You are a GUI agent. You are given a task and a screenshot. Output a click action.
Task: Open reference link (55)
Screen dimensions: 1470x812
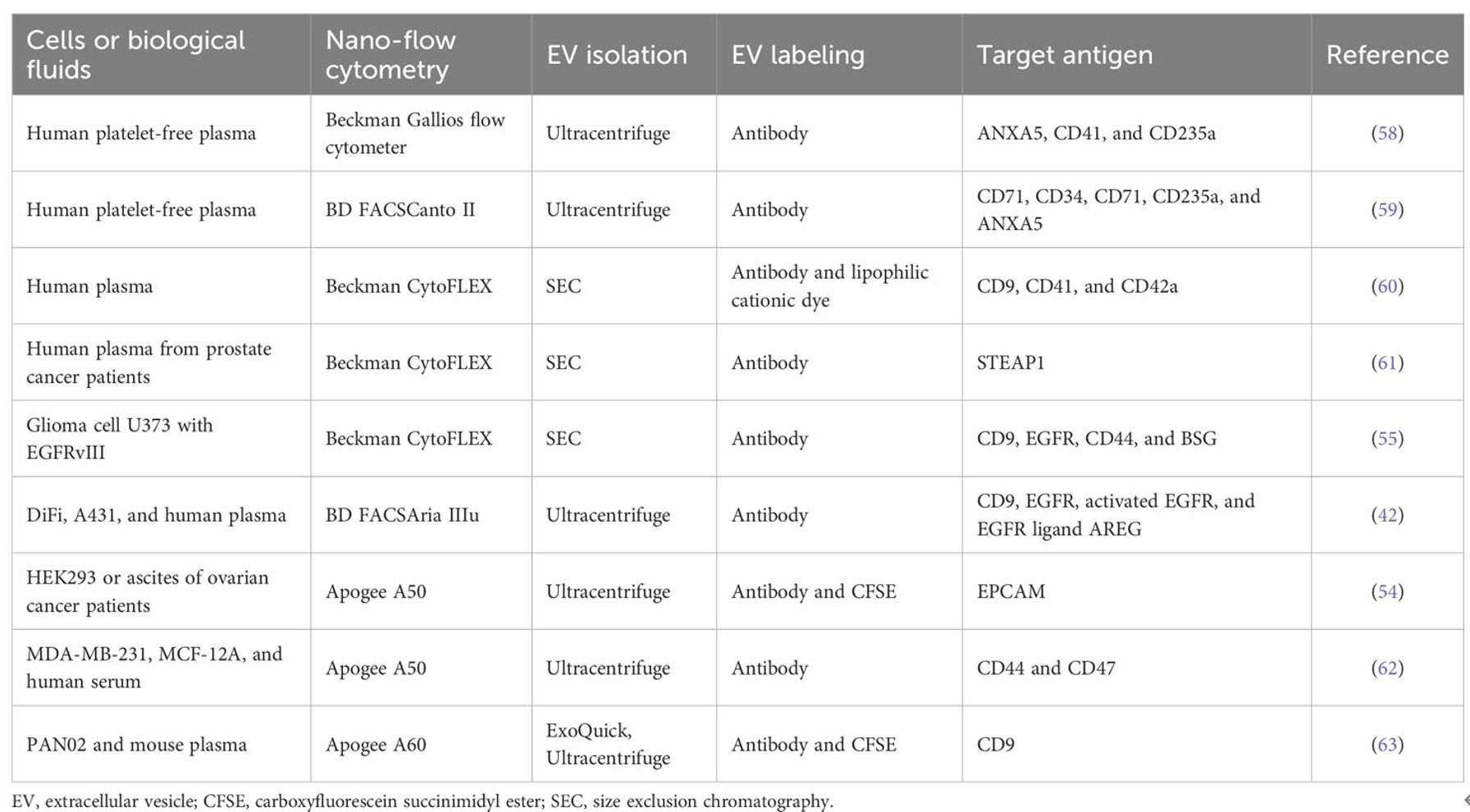click(x=1387, y=438)
